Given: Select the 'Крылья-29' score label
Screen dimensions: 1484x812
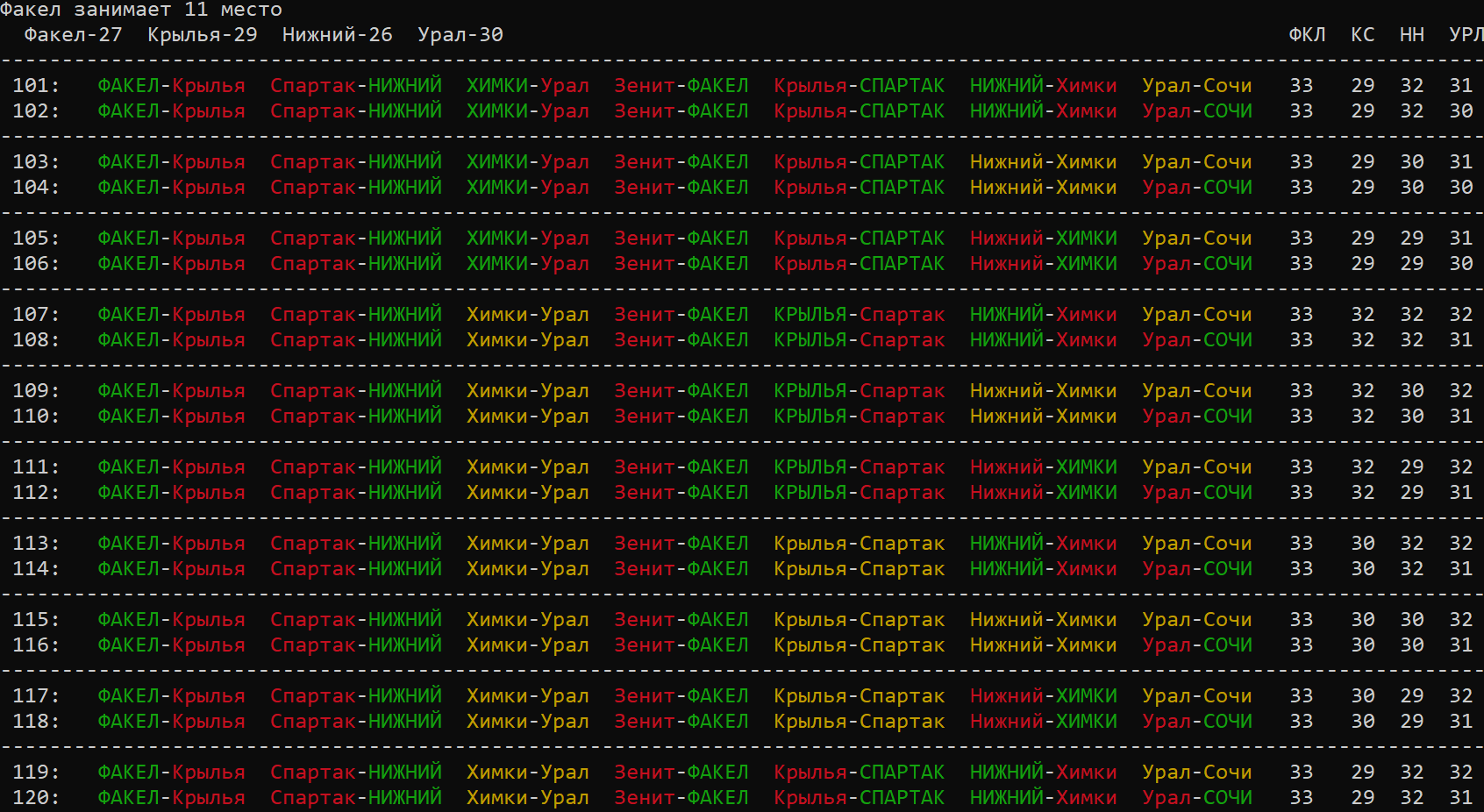Looking at the screenshot, I should click(x=203, y=35).
